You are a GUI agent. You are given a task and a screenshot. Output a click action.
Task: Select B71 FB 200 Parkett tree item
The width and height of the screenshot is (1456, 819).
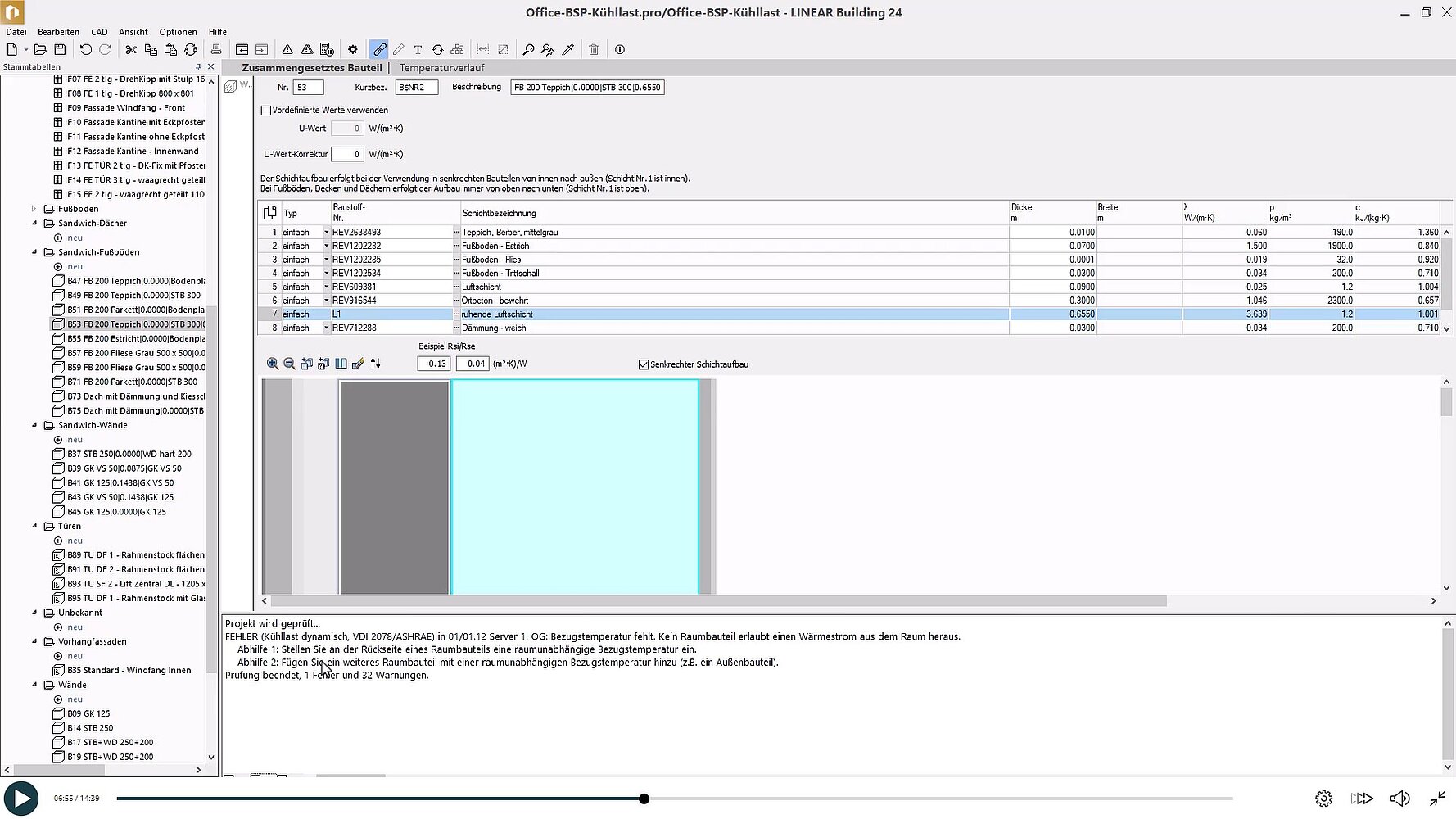pos(132,382)
